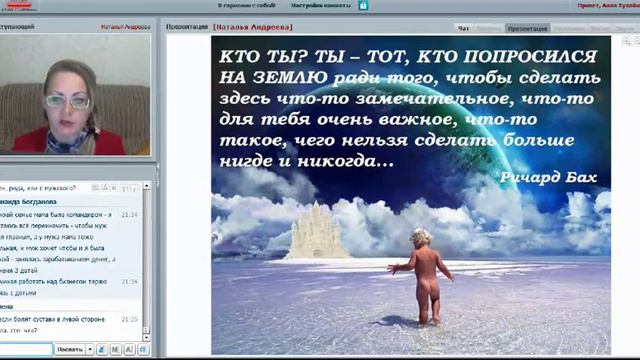Switch to the 'Чат' tab

point(463,28)
